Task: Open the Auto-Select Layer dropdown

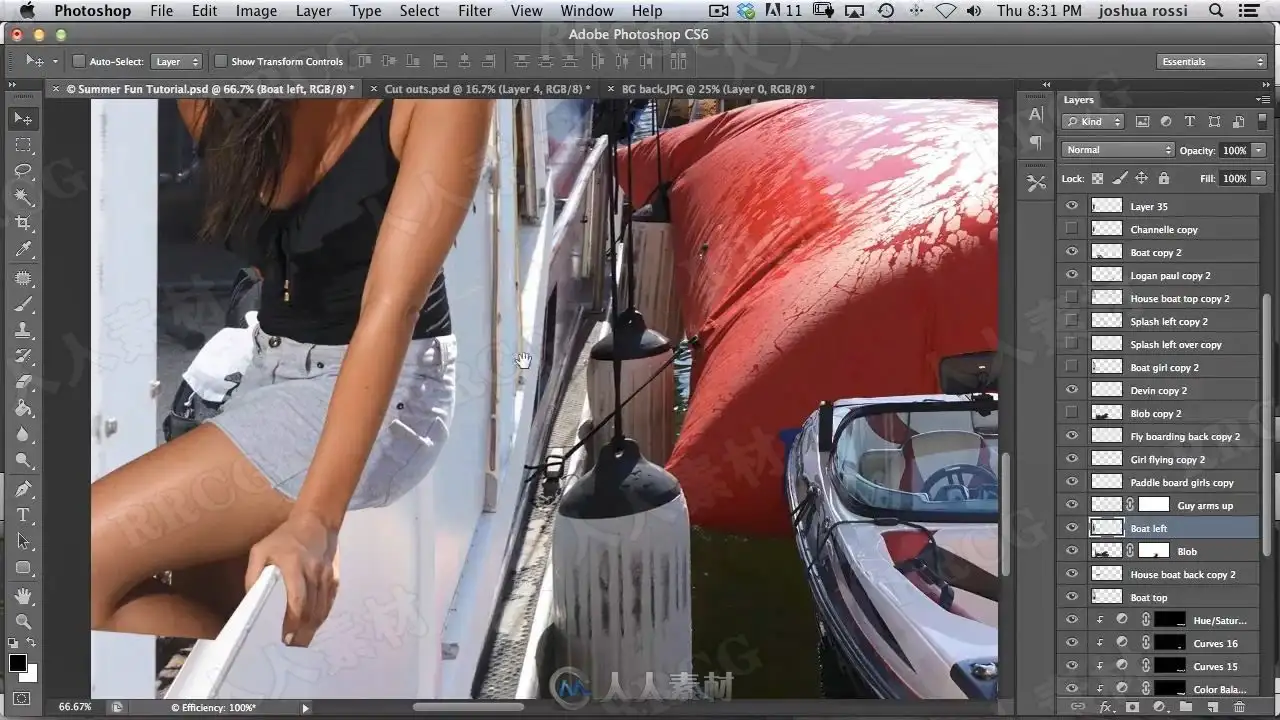Action: [176, 61]
